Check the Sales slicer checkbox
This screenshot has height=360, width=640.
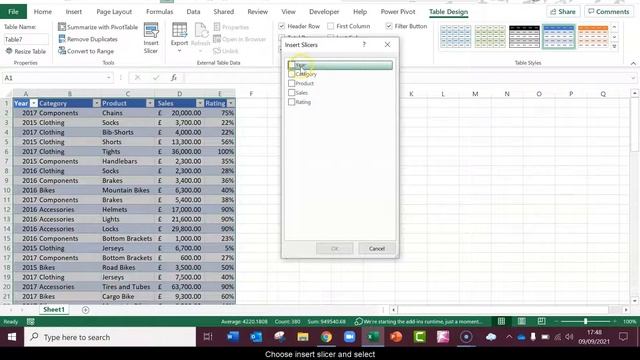pos(291,93)
